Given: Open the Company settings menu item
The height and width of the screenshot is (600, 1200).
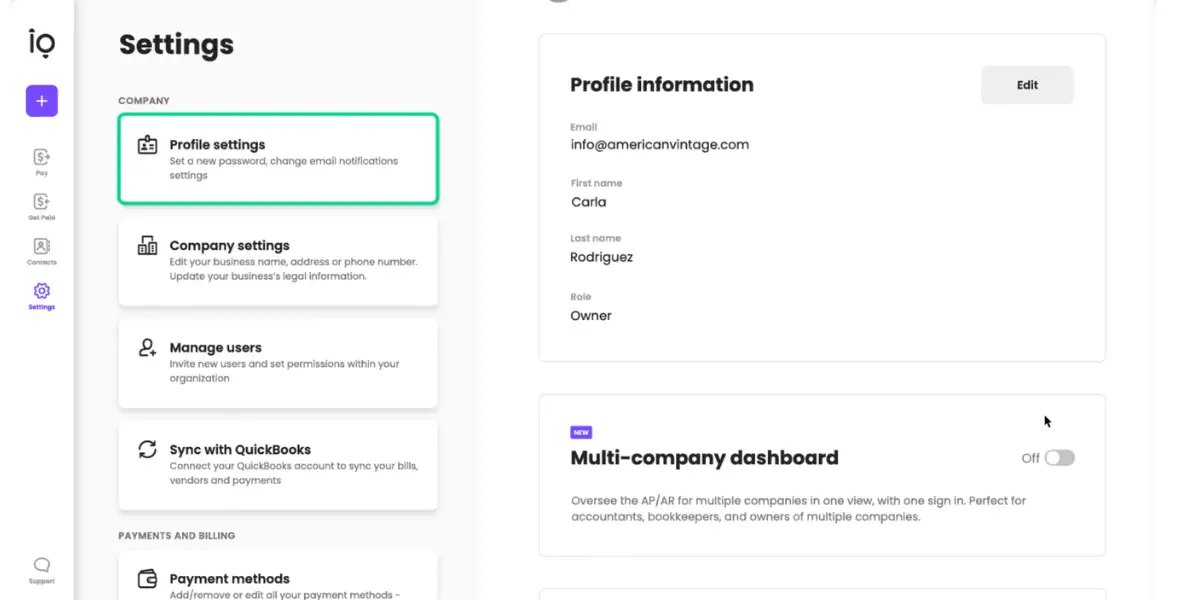Looking at the screenshot, I should point(278,260).
